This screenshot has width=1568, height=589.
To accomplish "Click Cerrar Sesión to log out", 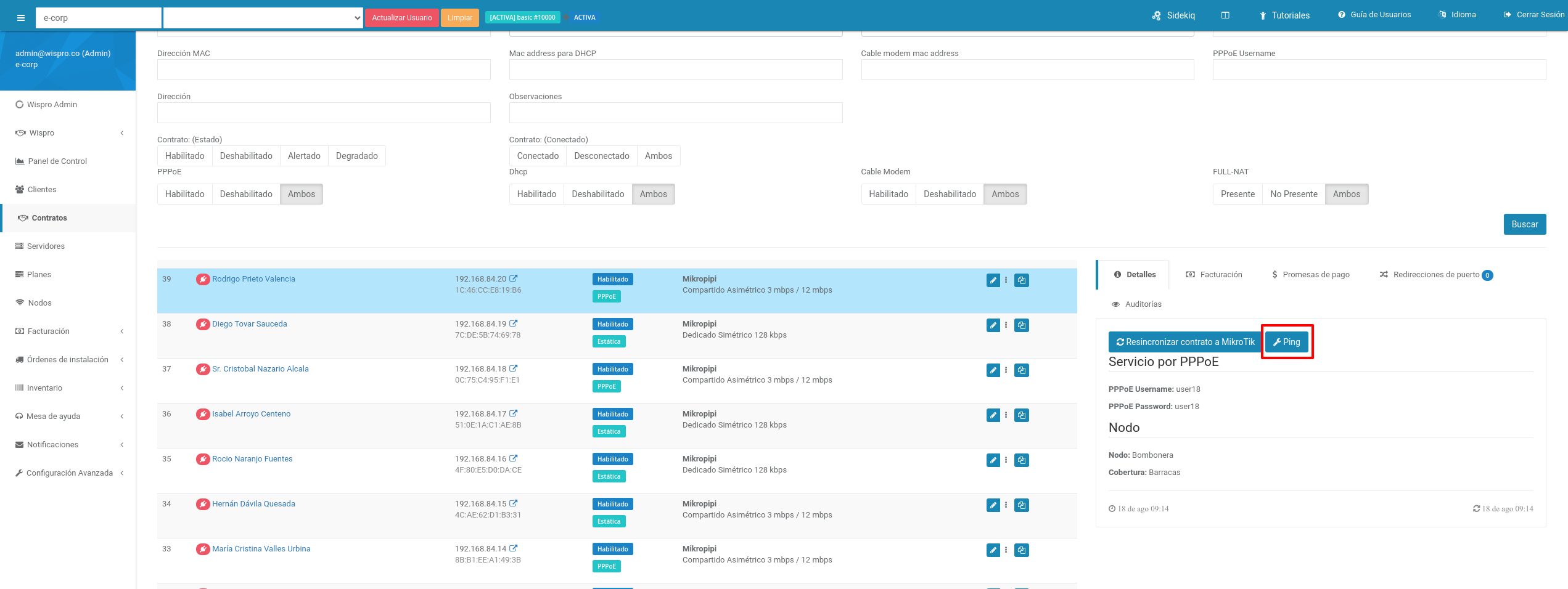I will tap(1533, 15).
